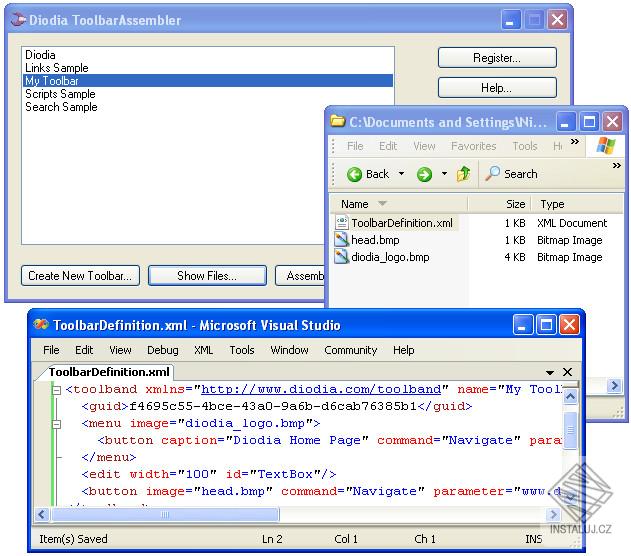Select Search Sample in toolbar list
Screen dimensions: 631x556
click(x=207, y=107)
